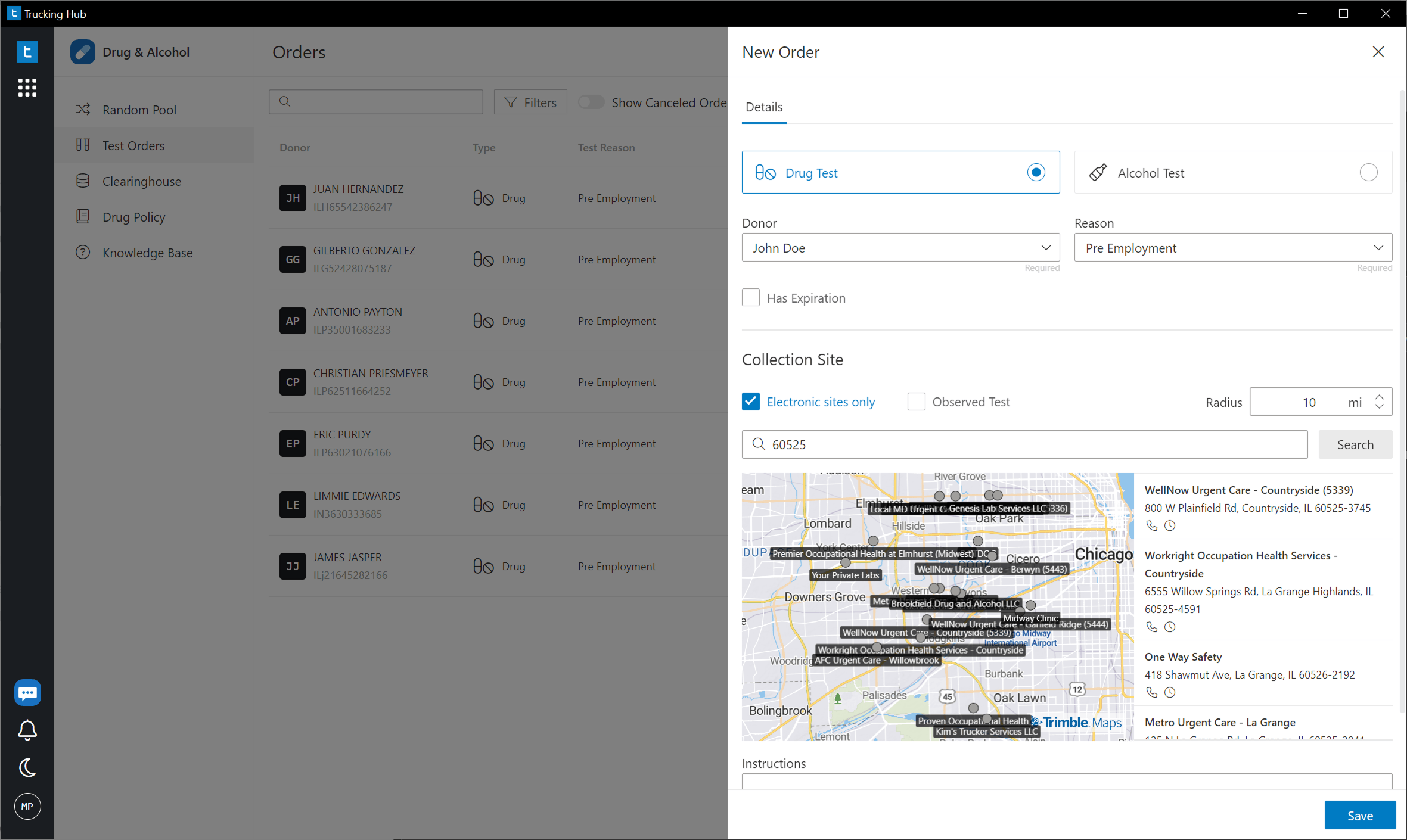Click the Drug & Alcohol module icon

pos(83,52)
